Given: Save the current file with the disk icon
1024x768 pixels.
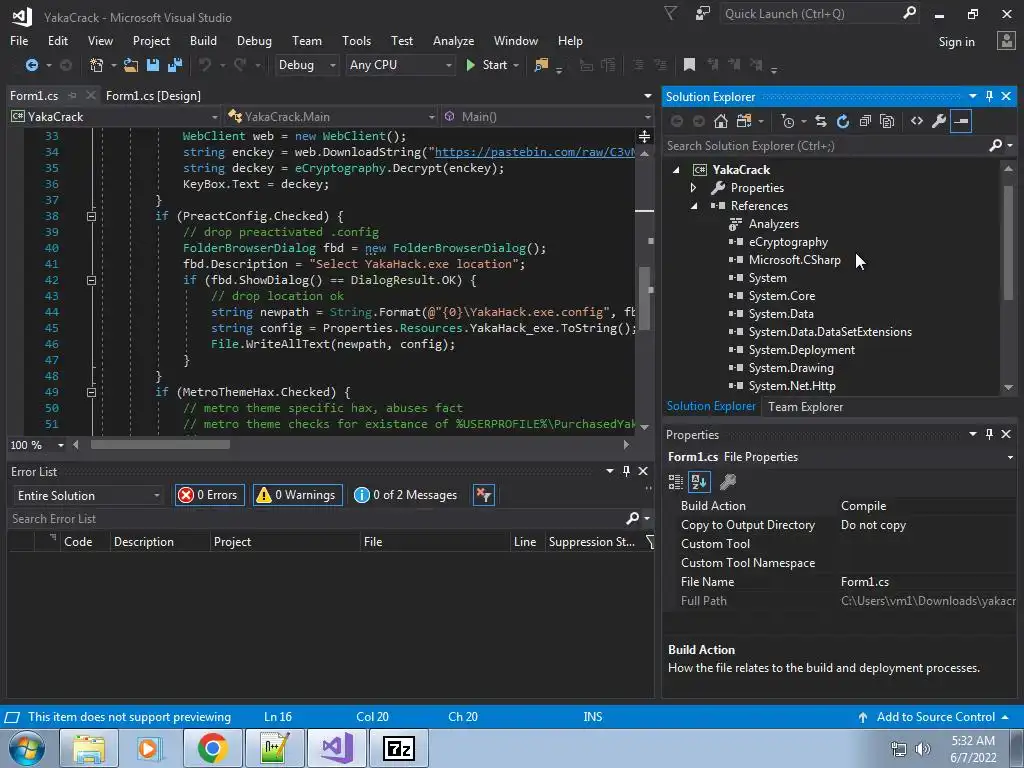Looking at the screenshot, I should click(153, 65).
